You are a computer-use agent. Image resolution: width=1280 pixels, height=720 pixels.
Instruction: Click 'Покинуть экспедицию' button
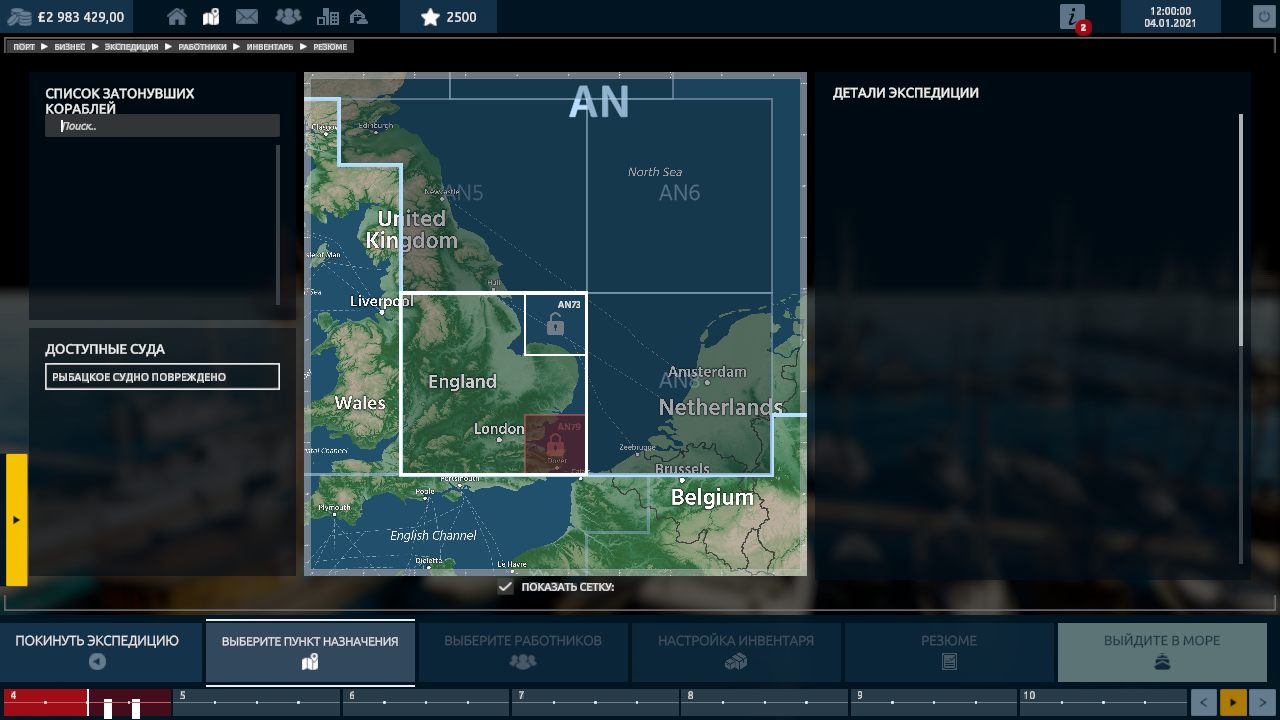97,650
